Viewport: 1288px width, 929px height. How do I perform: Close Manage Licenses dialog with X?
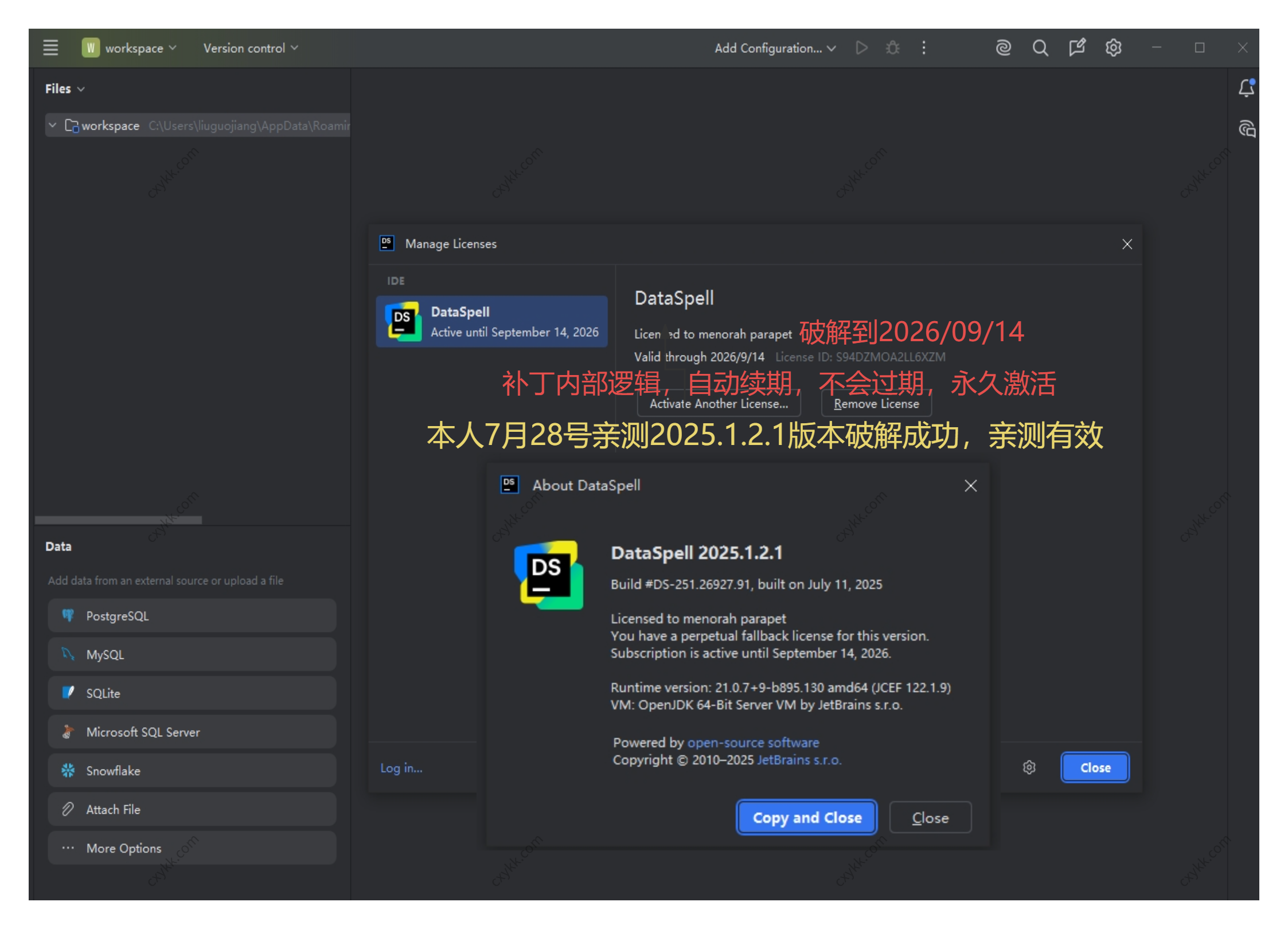[1127, 244]
